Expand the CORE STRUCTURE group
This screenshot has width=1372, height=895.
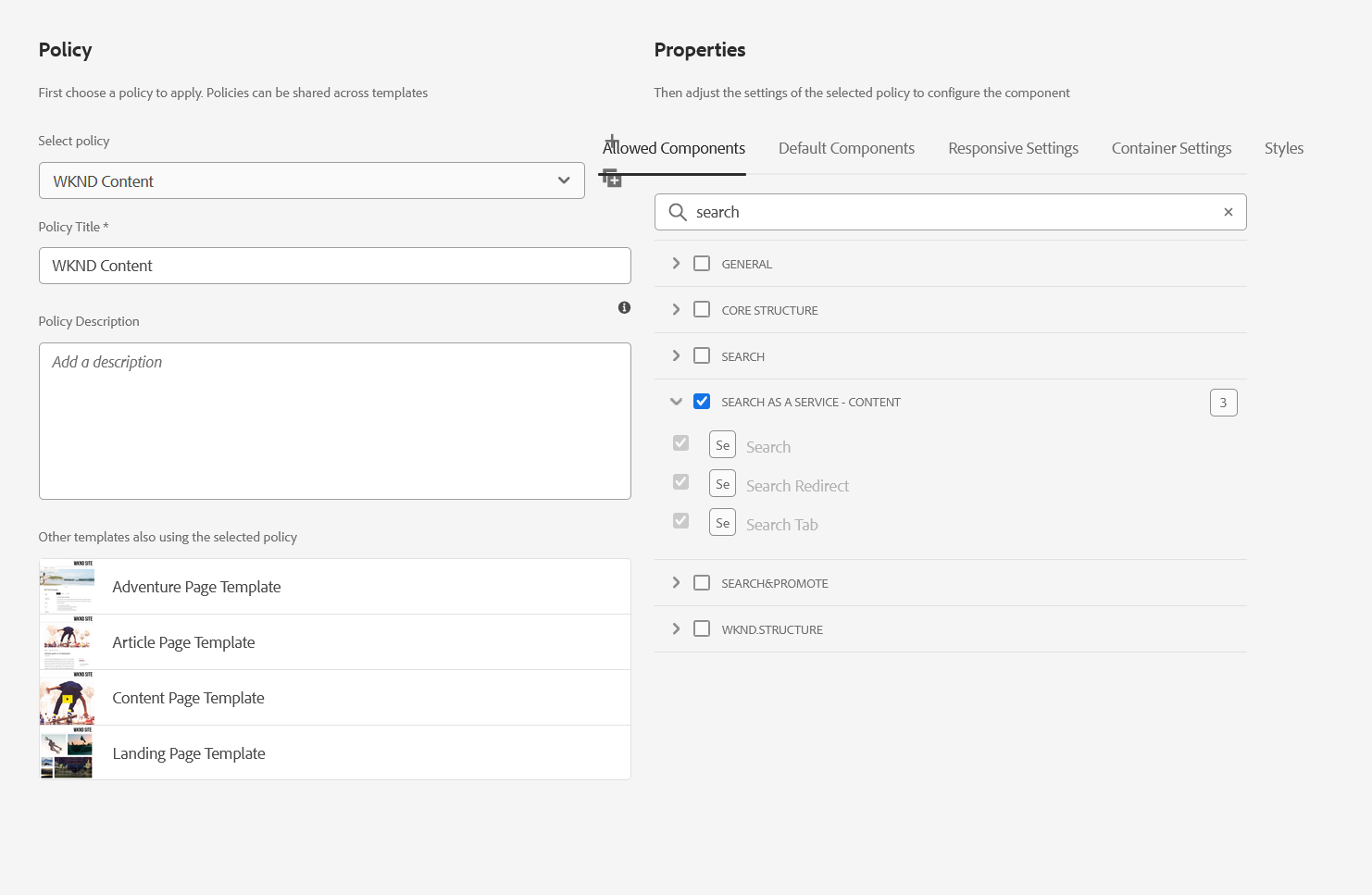point(676,310)
